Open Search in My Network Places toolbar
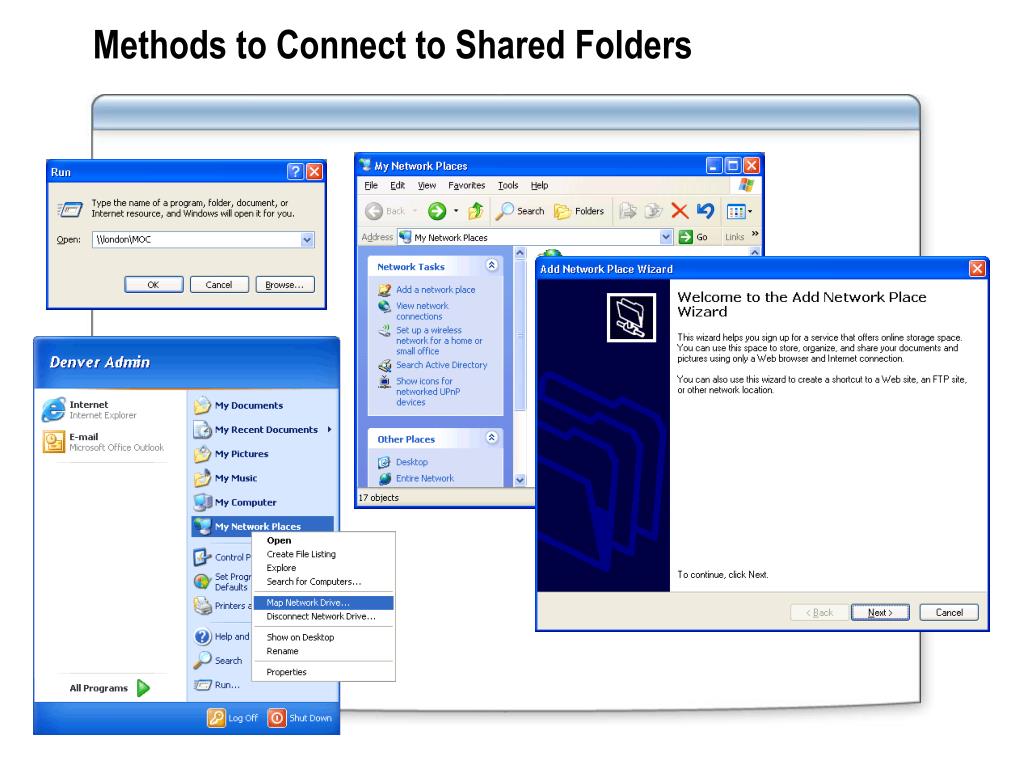 pos(520,211)
